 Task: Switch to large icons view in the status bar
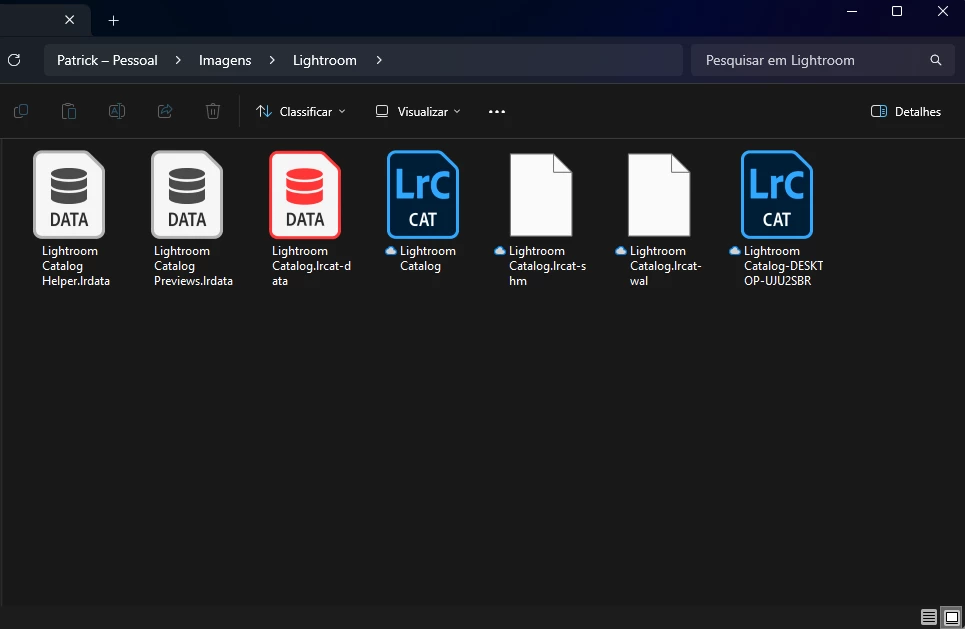tap(952, 617)
